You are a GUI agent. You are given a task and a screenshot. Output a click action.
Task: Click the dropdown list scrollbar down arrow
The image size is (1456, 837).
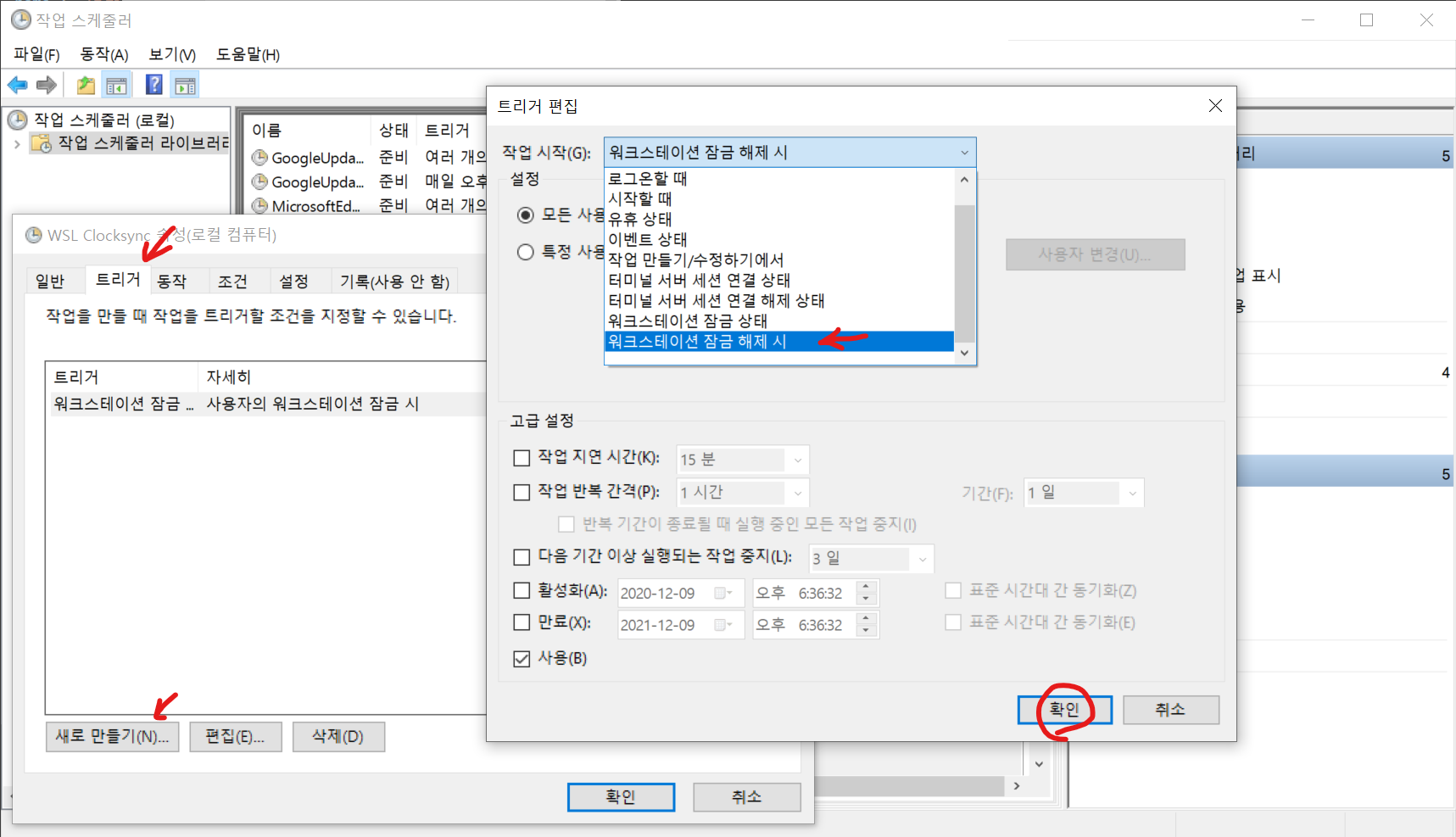(964, 353)
